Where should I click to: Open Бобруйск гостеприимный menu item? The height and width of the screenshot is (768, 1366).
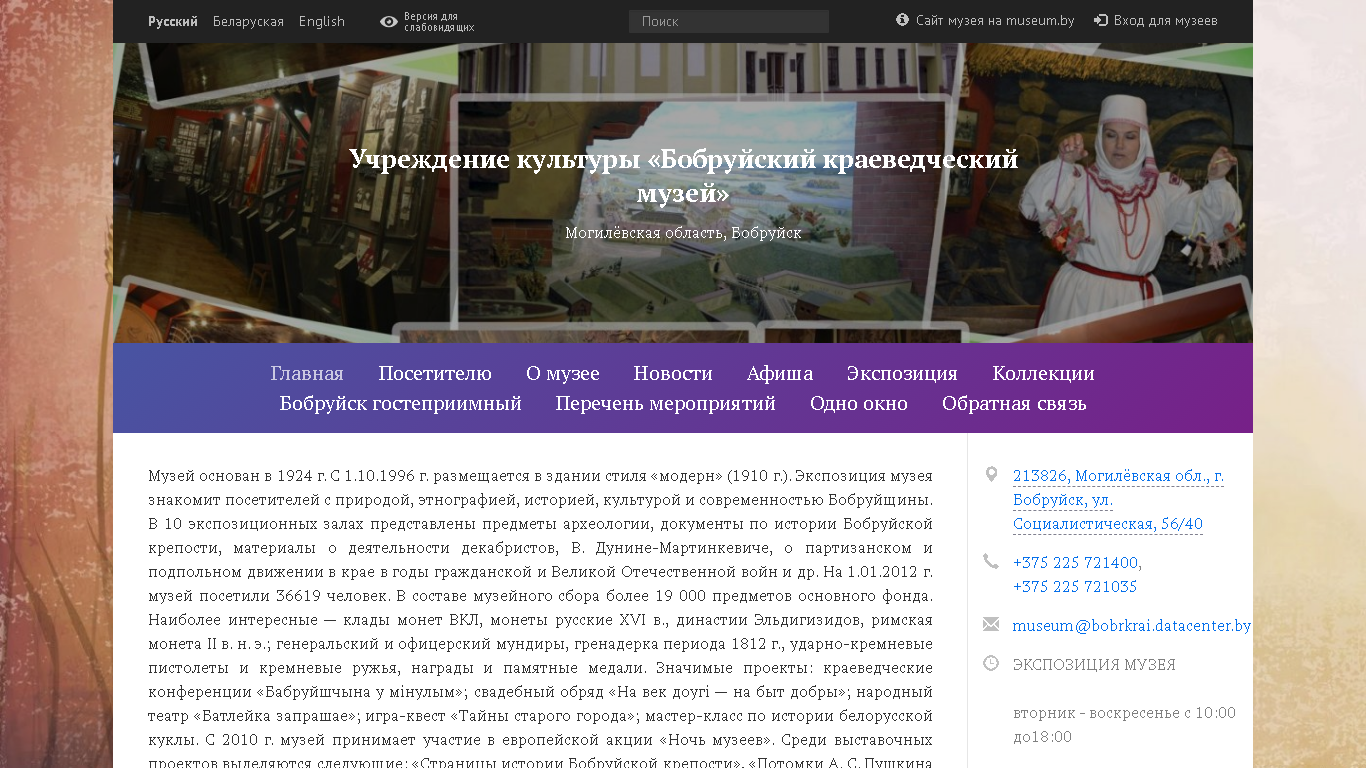click(401, 403)
